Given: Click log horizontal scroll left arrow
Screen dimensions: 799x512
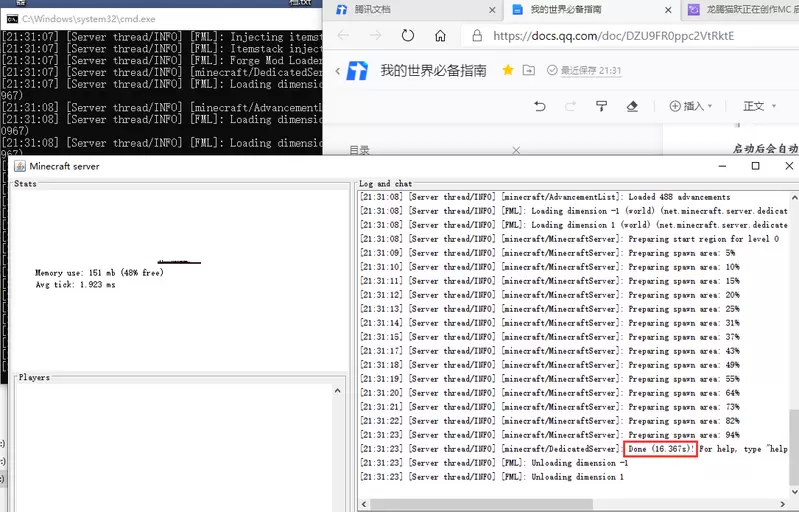Looking at the screenshot, I should coord(364,504).
